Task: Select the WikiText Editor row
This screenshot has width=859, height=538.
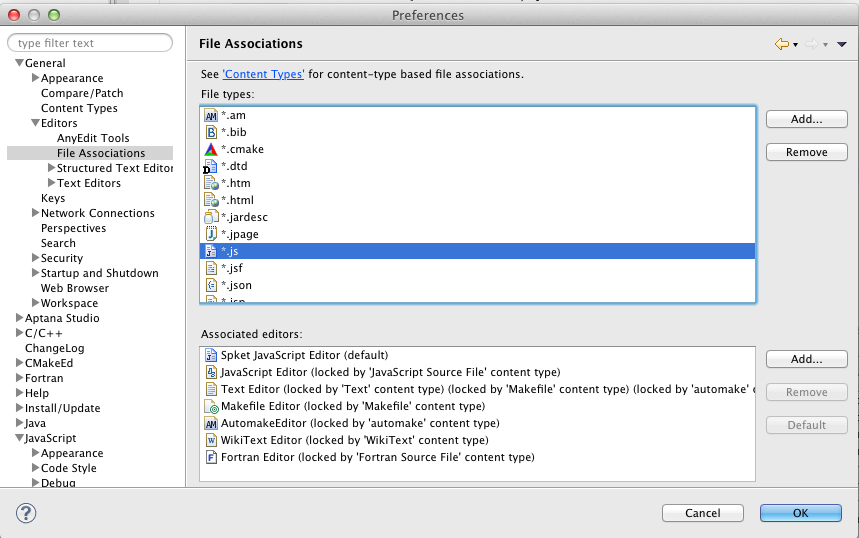Action: tap(478, 440)
